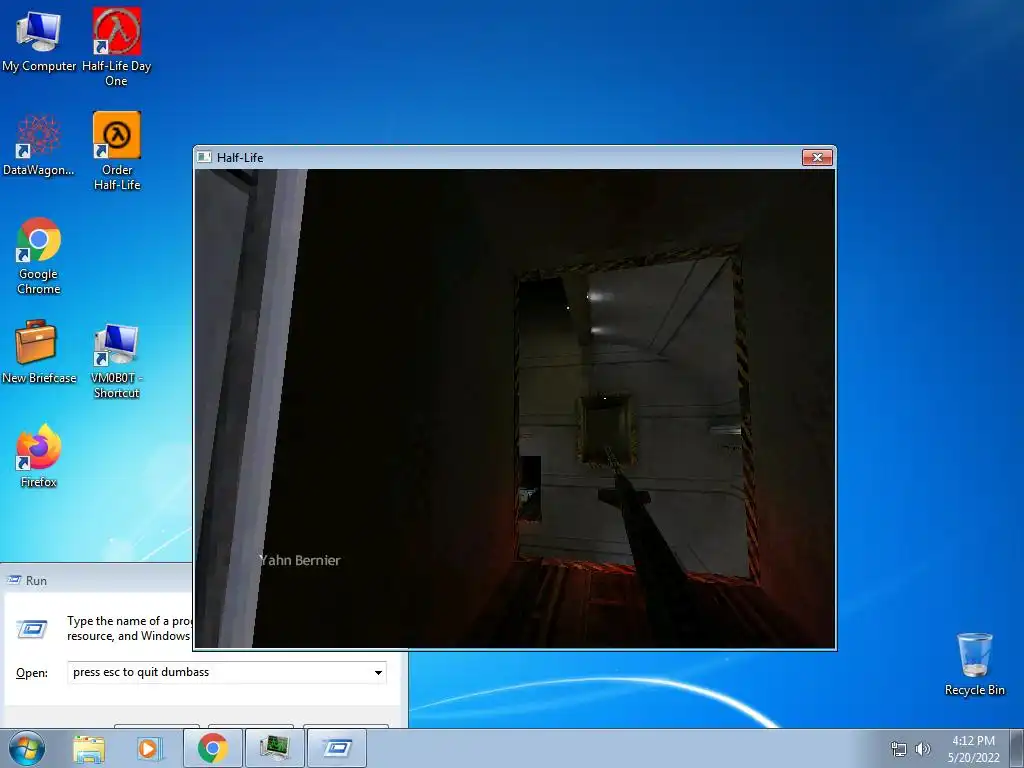Open the network status tray icon

pyautogui.click(x=899, y=749)
